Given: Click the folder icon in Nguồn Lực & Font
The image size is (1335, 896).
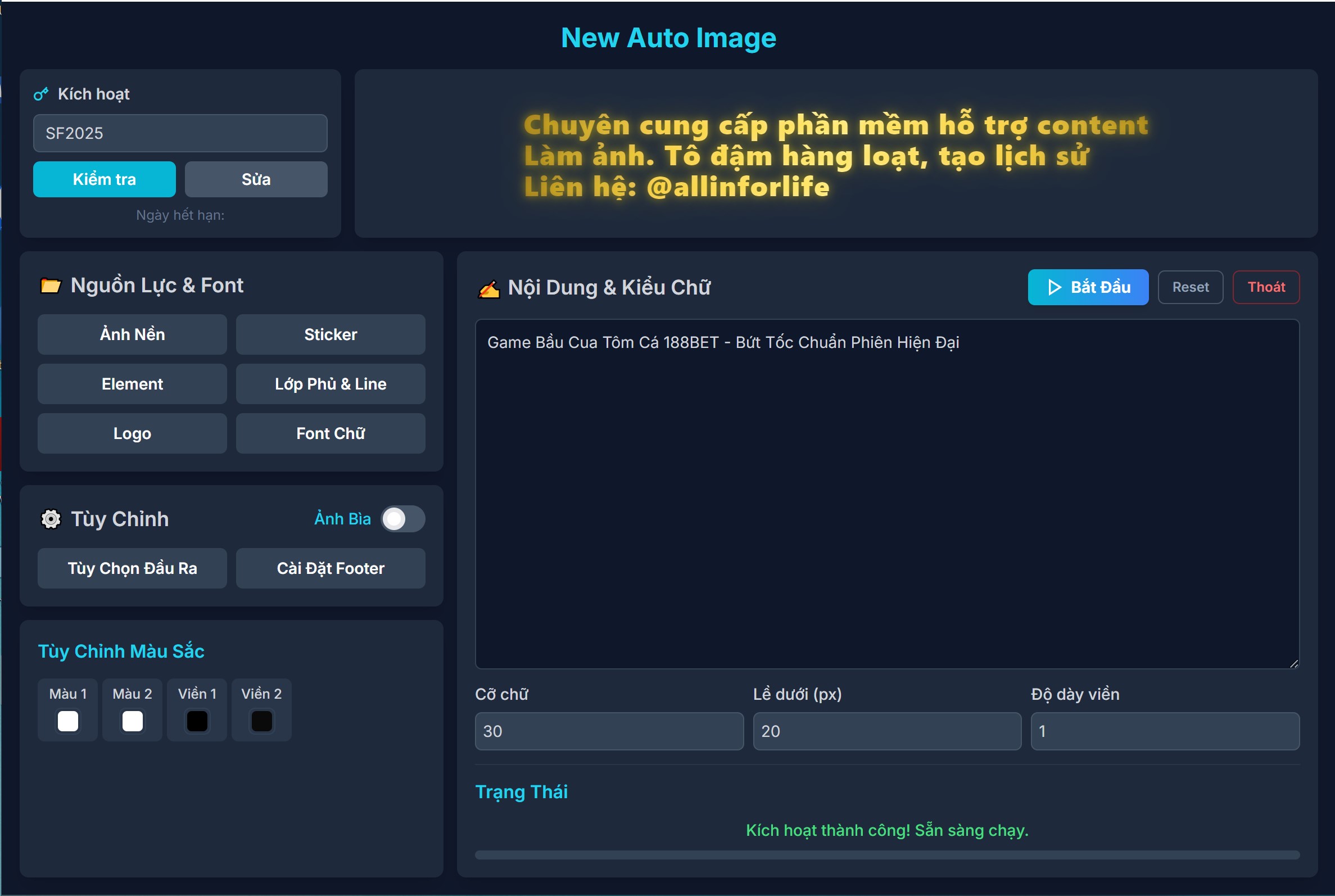Looking at the screenshot, I should (x=50, y=285).
